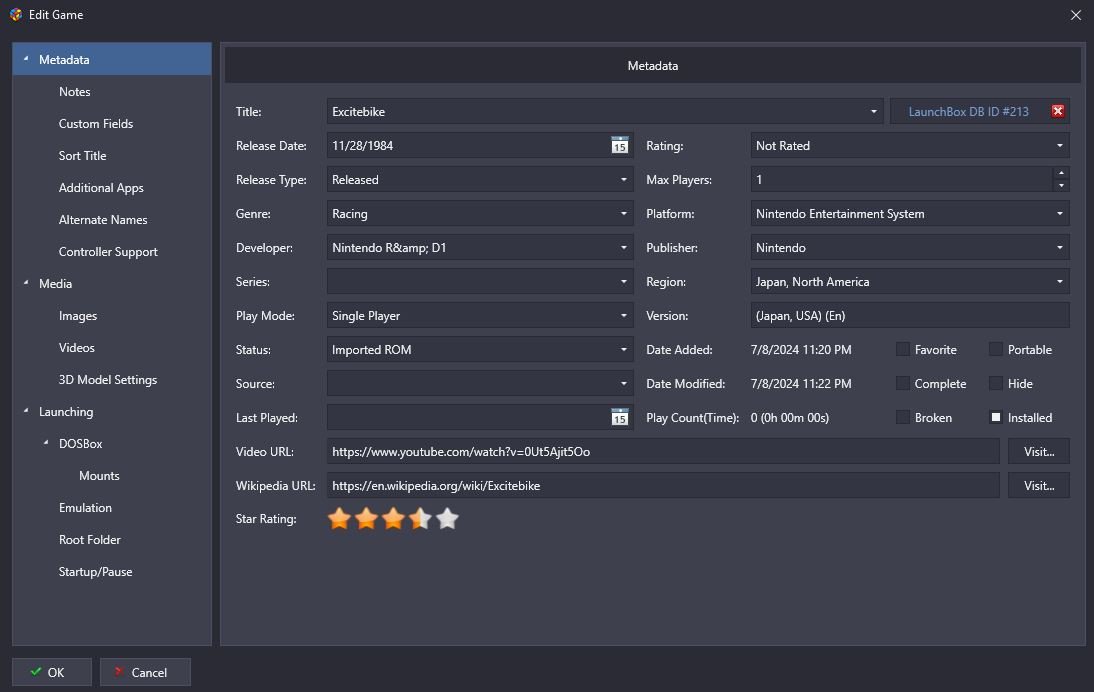1094x692 pixels.
Task: Collapse the Media tree section arrow
Action: coord(26,283)
